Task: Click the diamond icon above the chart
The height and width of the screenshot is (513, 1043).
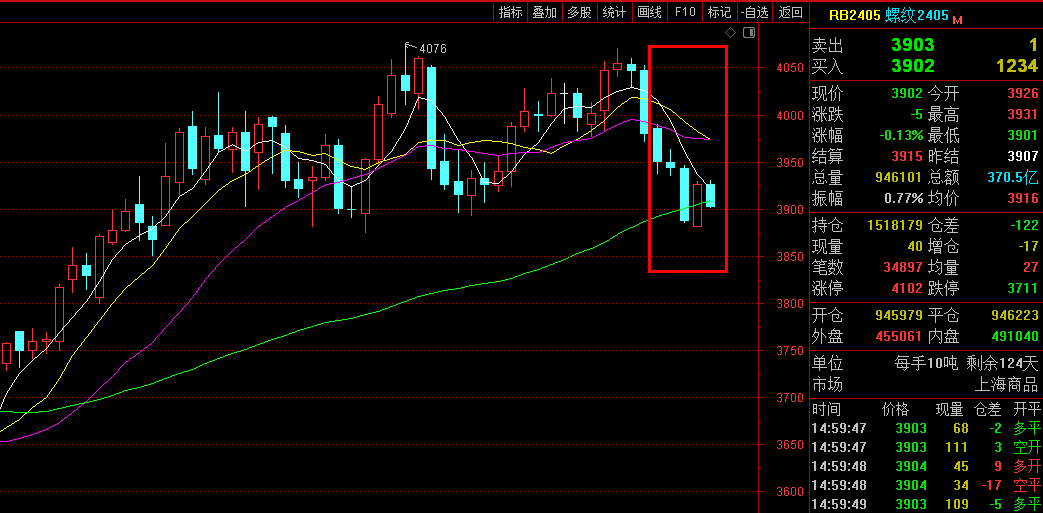Action: 730,33
